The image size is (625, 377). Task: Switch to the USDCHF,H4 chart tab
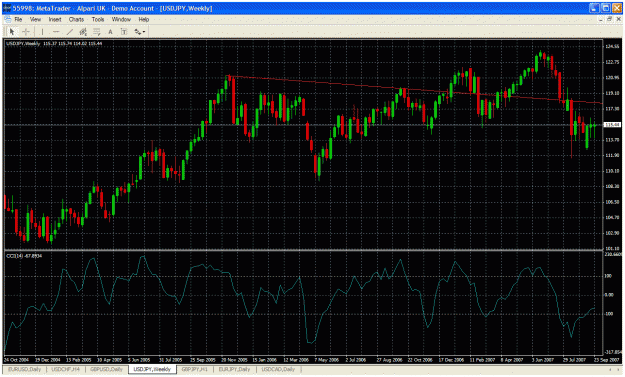[65, 369]
